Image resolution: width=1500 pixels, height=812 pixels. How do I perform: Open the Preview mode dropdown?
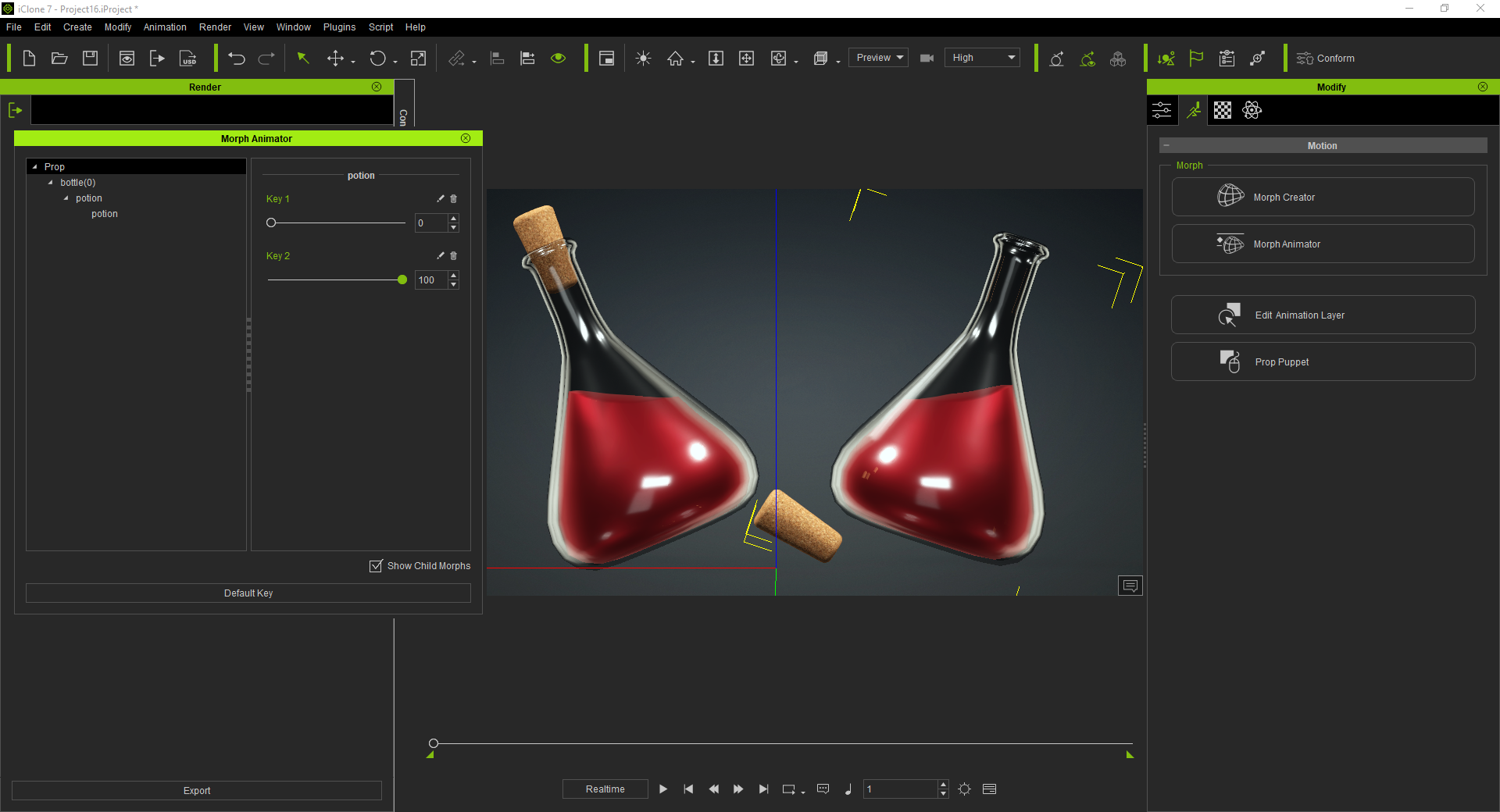(879, 58)
